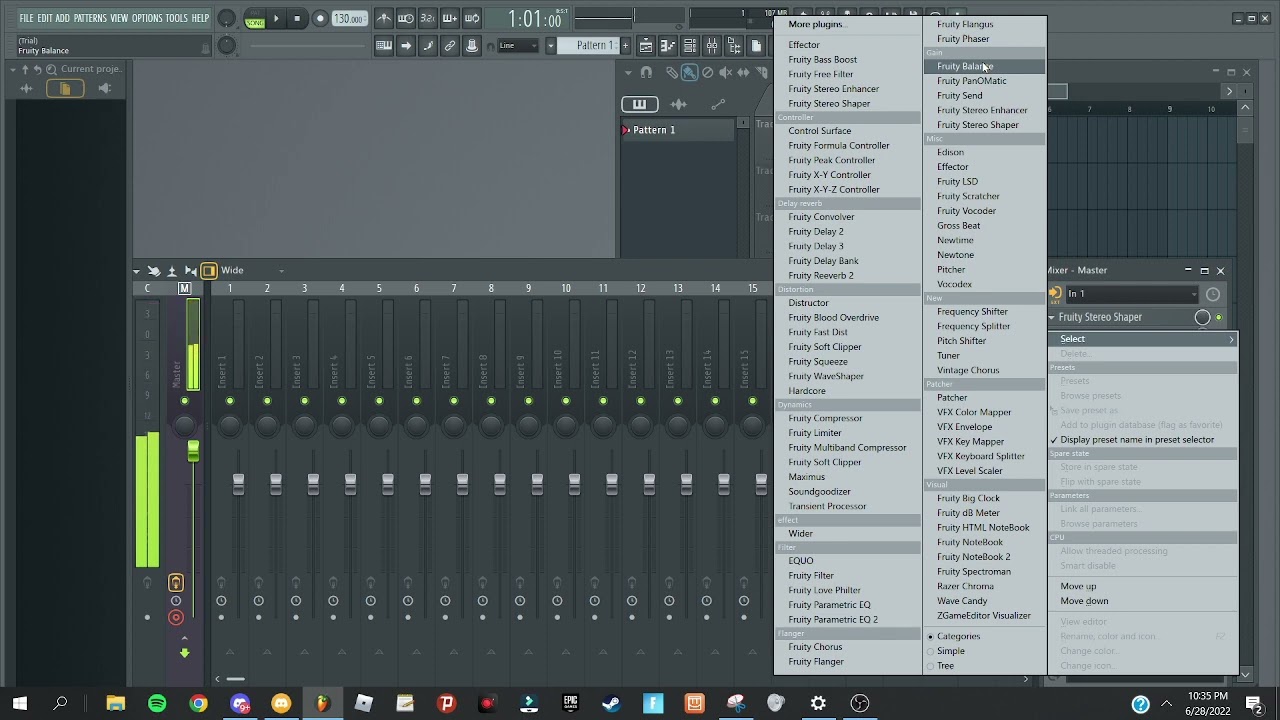Click the plus button next to Pattern 1
The width and height of the screenshot is (1280, 720).
[x=626, y=45]
